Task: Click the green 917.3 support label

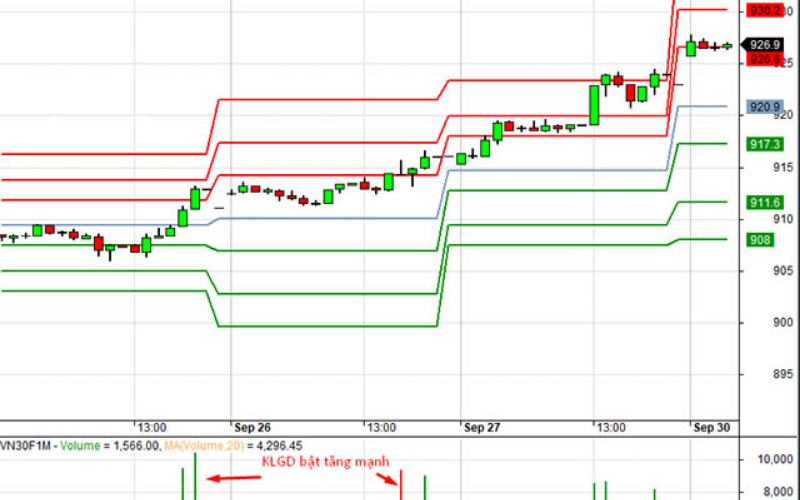Action: point(765,144)
